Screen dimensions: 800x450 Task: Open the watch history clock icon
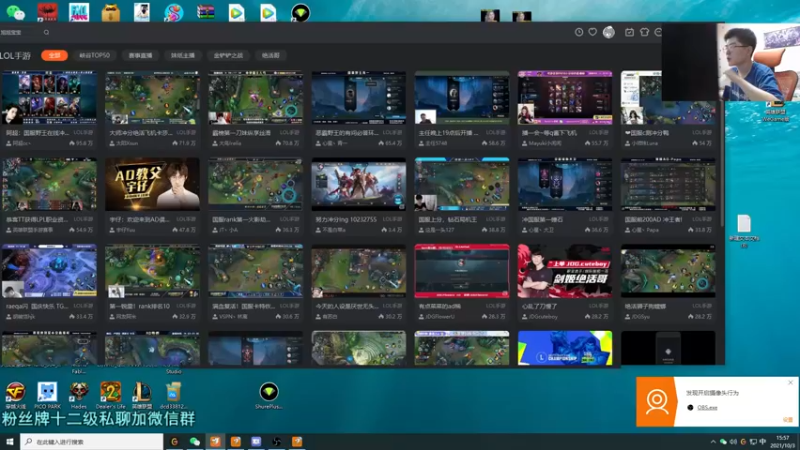click(x=579, y=32)
